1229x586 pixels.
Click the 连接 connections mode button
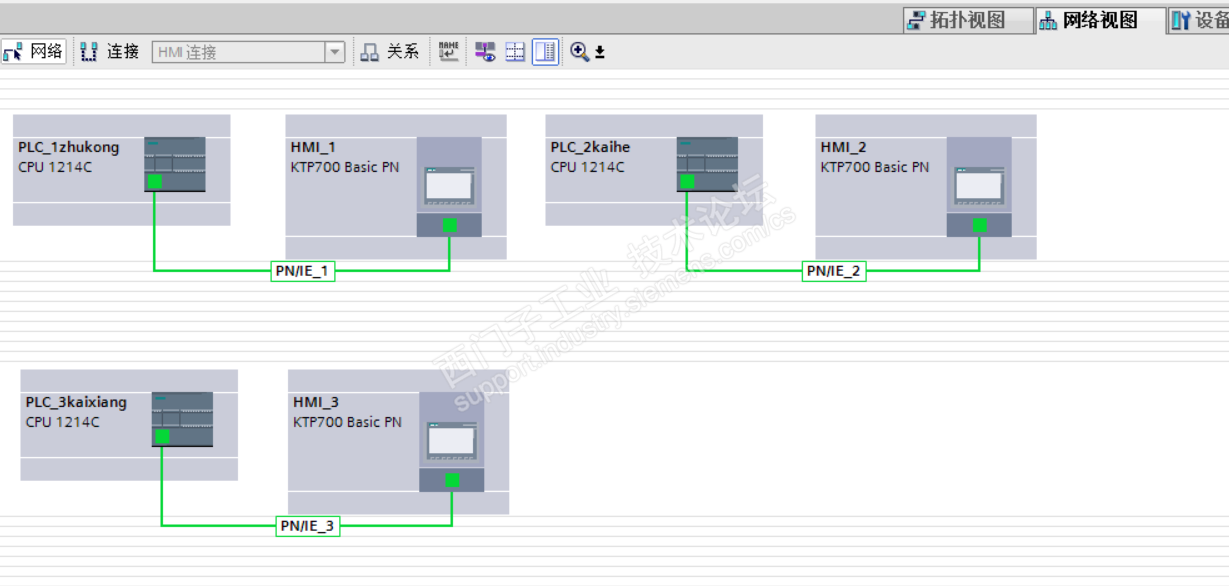click(x=110, y=52)
